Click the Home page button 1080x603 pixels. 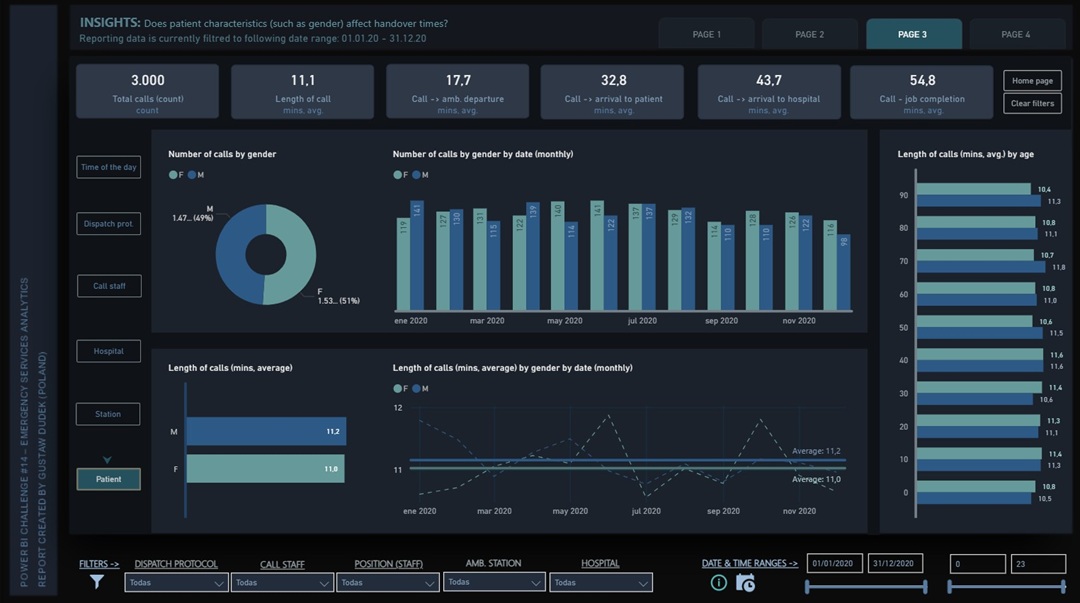(1032, 81)
